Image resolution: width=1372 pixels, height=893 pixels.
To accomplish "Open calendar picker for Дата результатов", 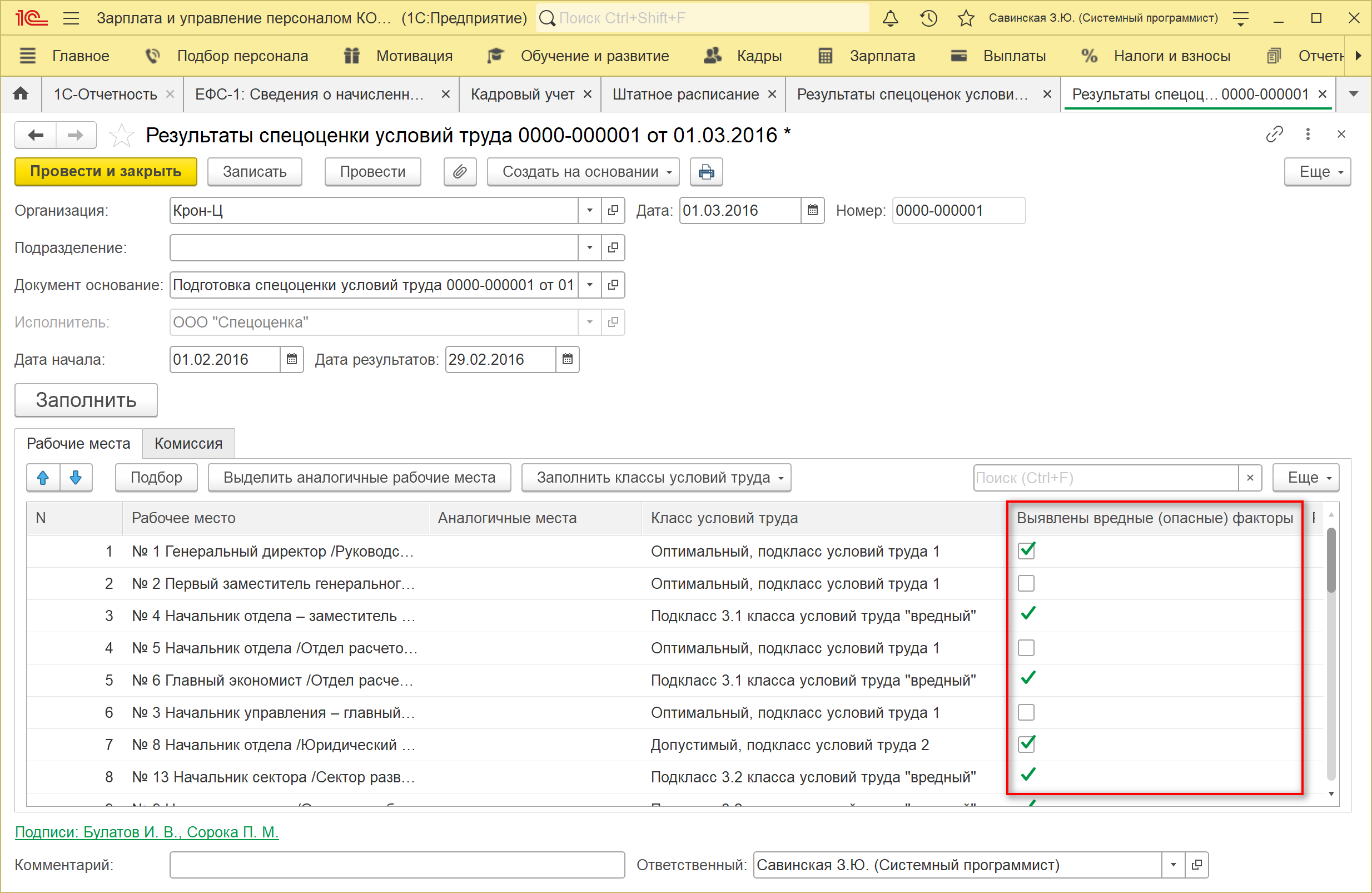I will pos(567,359).
